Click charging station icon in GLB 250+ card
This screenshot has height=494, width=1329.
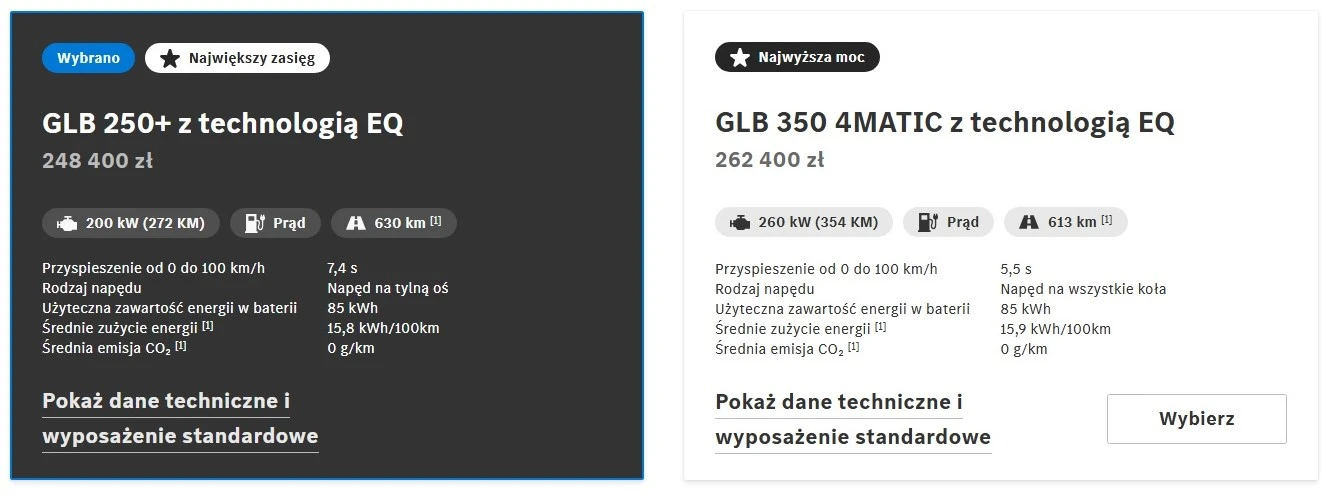(x=254, y=223)
